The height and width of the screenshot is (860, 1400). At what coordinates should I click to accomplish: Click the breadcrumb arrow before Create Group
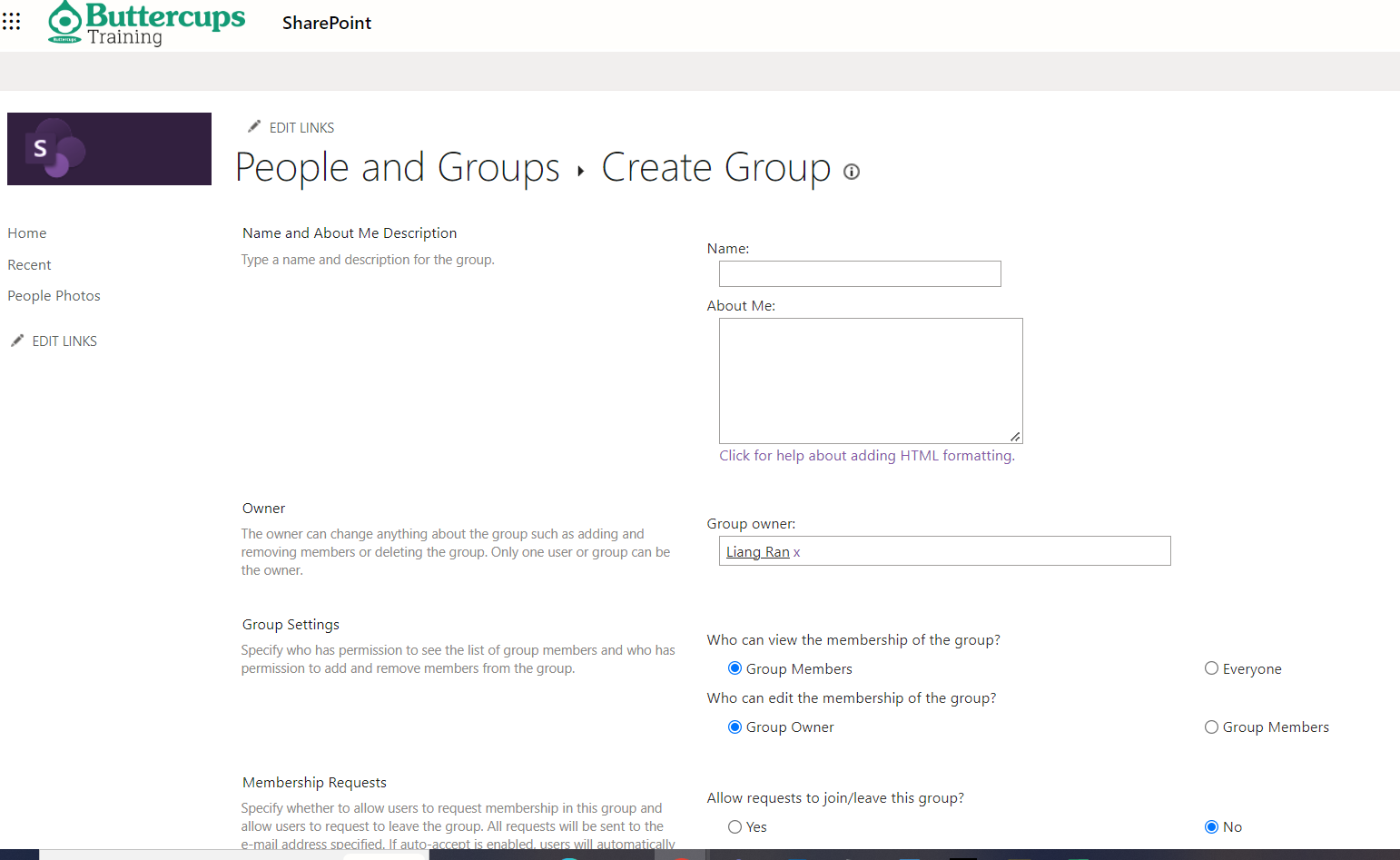pos(580,171)
